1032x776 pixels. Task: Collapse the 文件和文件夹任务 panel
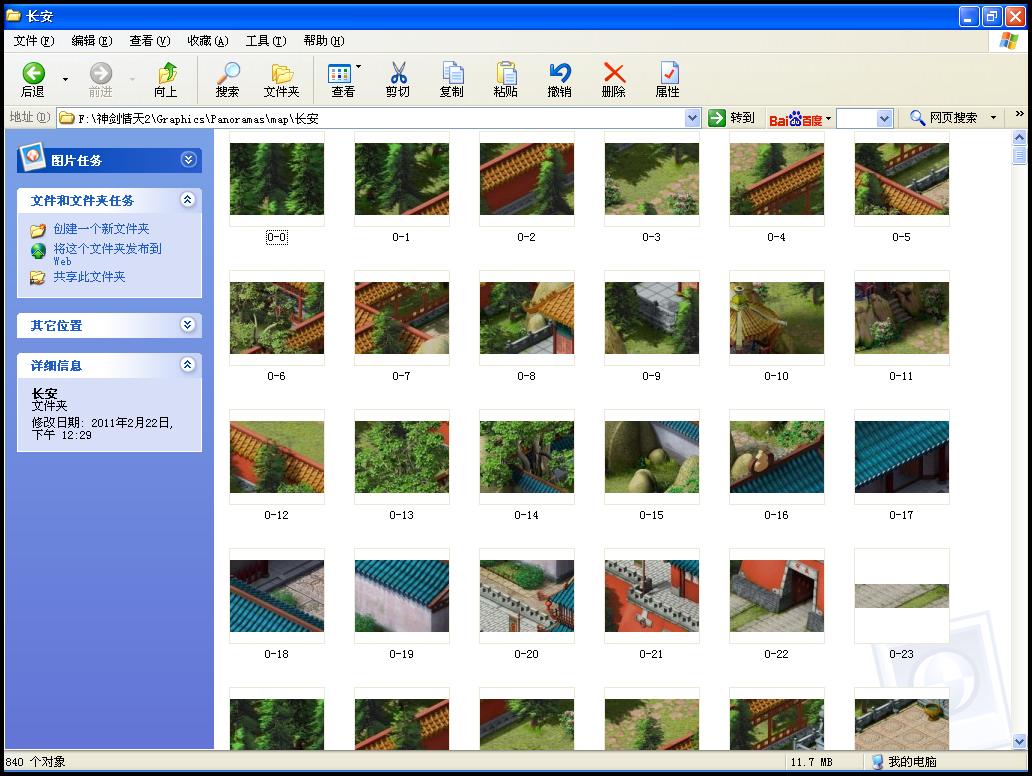point(188,199)
